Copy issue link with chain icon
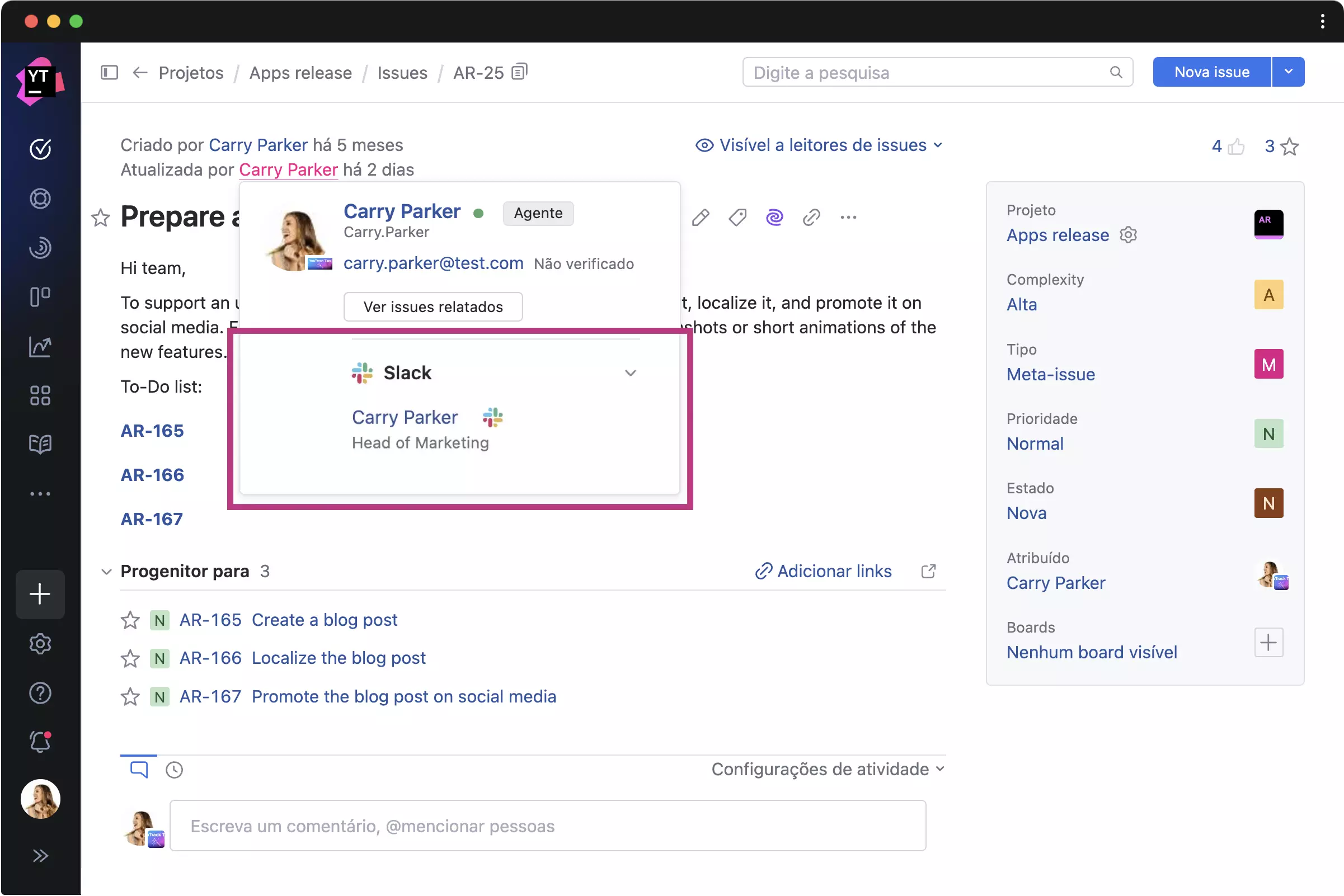1344x896 pixels. 811,217
